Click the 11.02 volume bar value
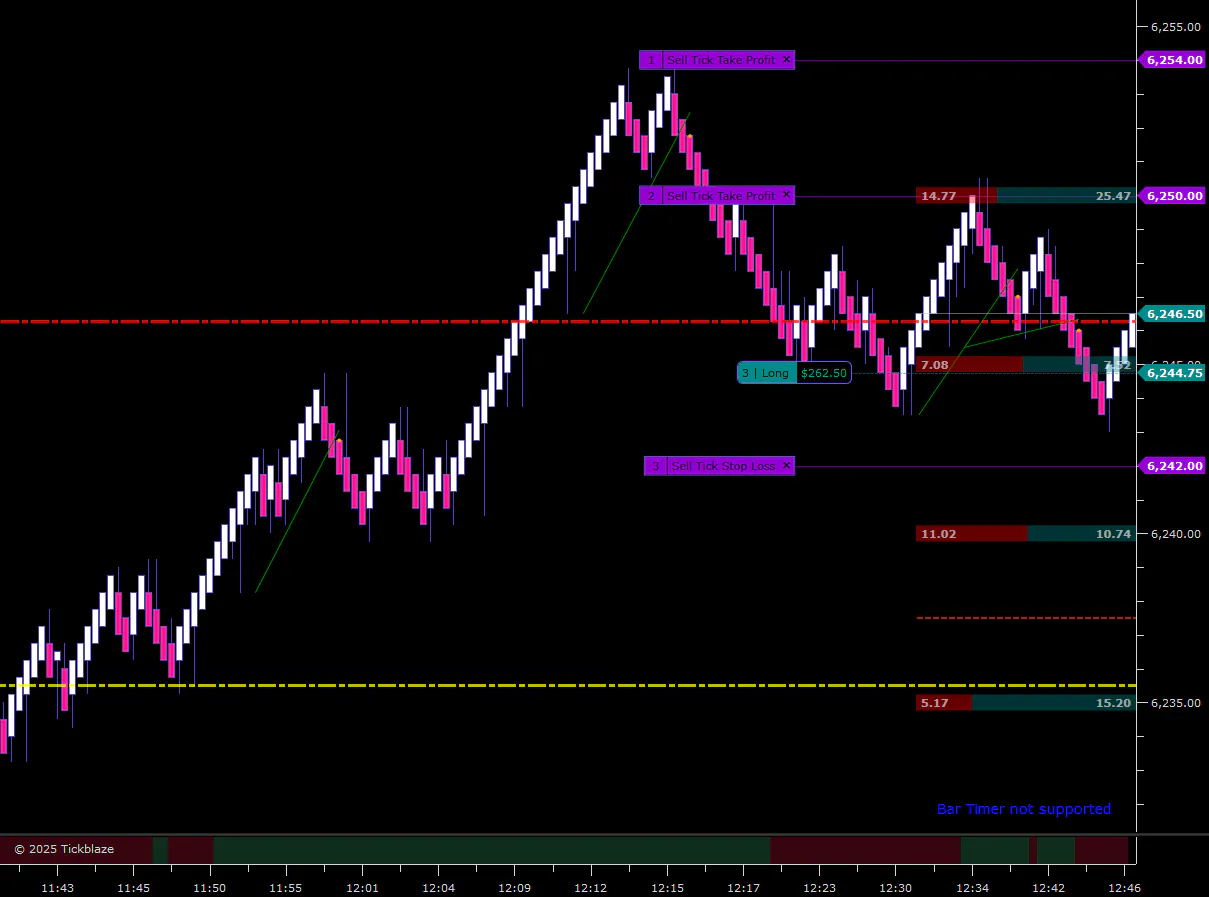 click(938, 534)
